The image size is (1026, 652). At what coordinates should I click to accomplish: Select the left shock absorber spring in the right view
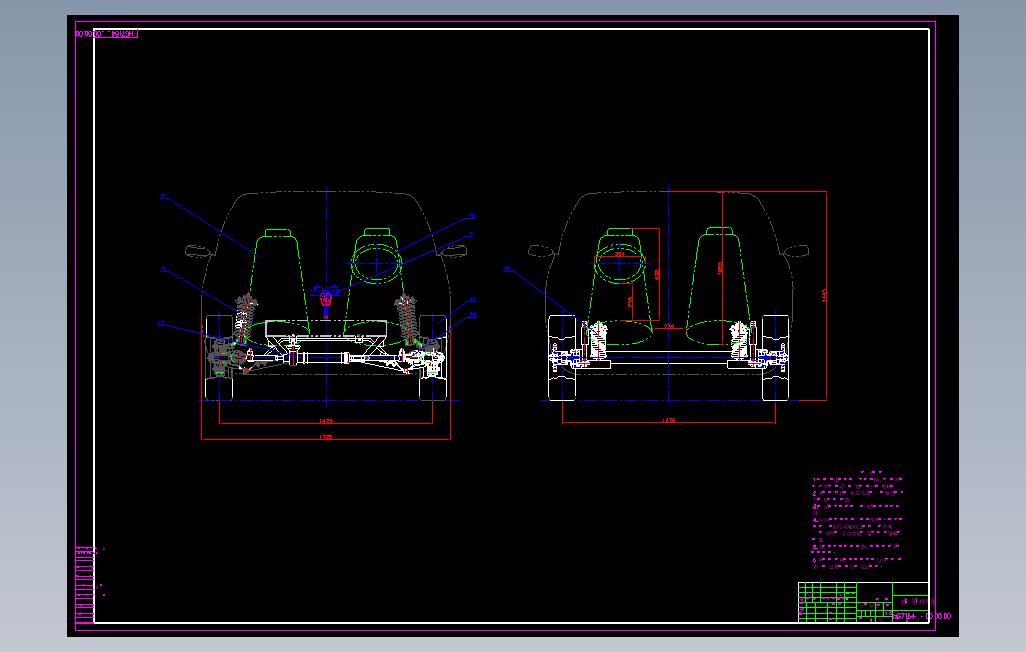pos(597,340)
